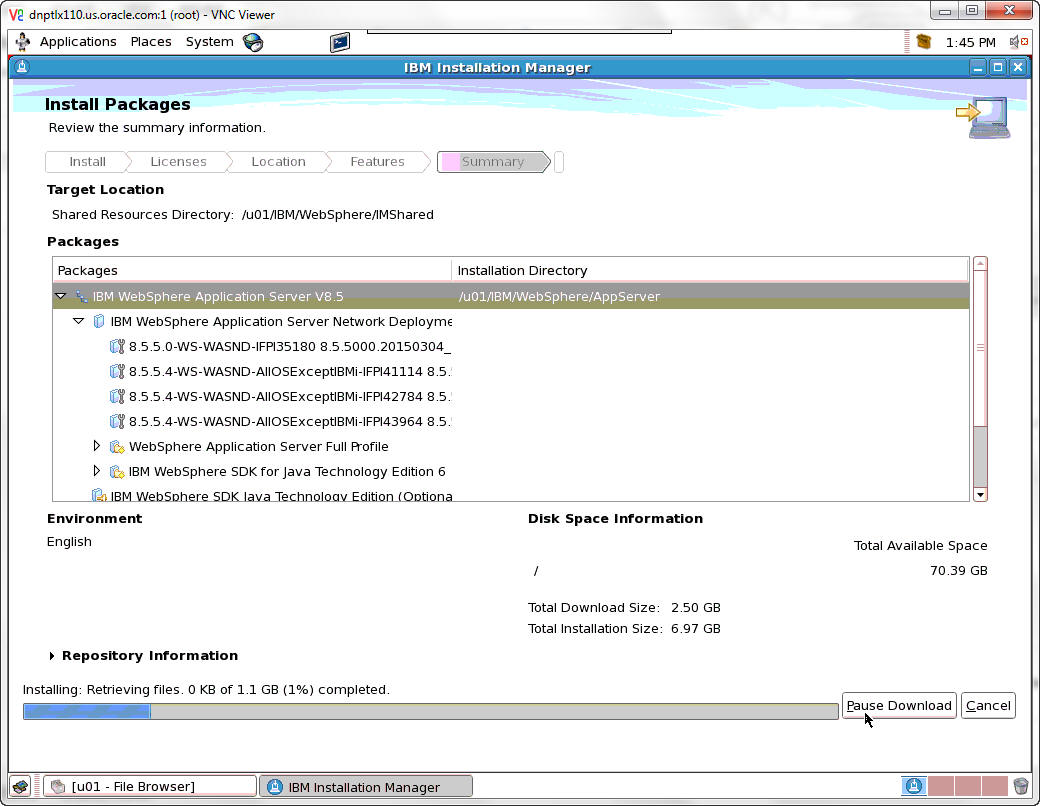Viewport: 1040px width, 806px height.
Task: Click the GNOME foot Applications icon
Action: [x=23, y=42]
